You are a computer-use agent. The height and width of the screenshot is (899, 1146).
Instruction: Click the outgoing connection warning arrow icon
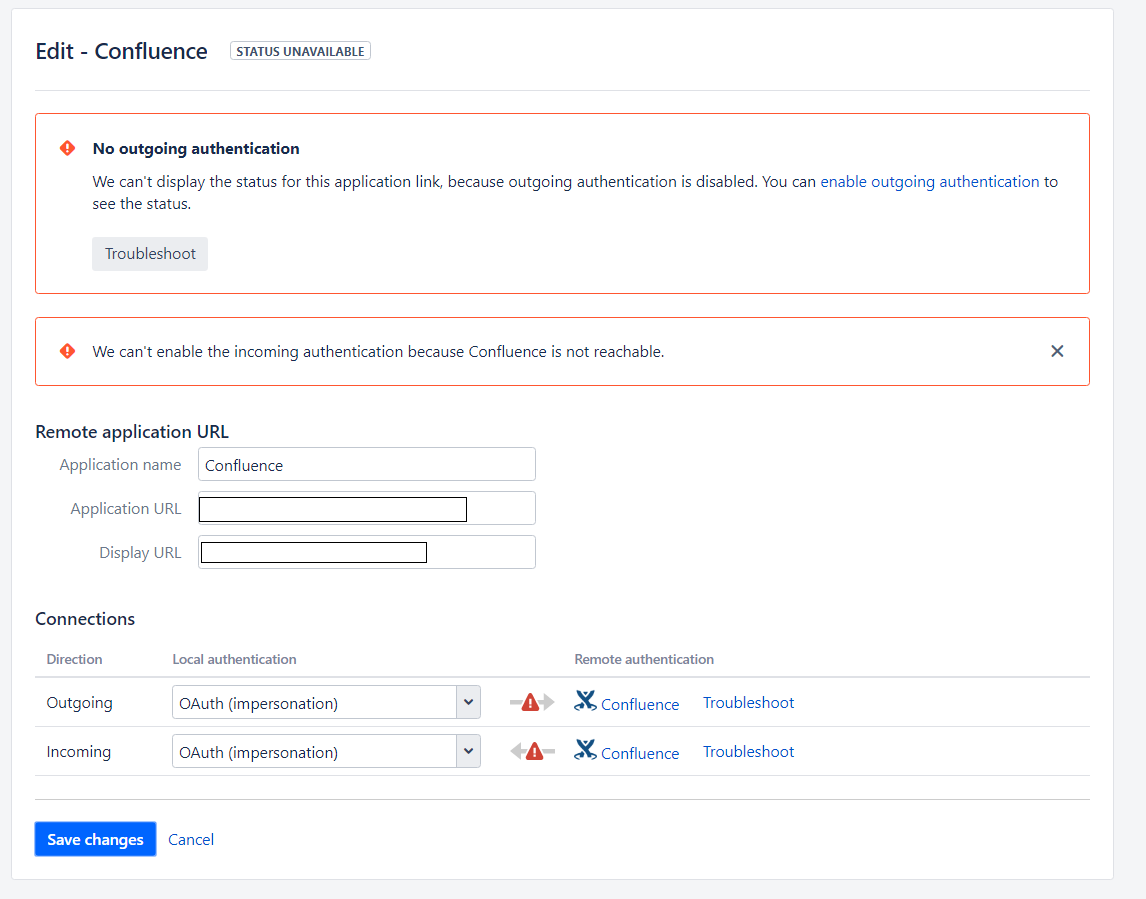click(x=532, y=702)
